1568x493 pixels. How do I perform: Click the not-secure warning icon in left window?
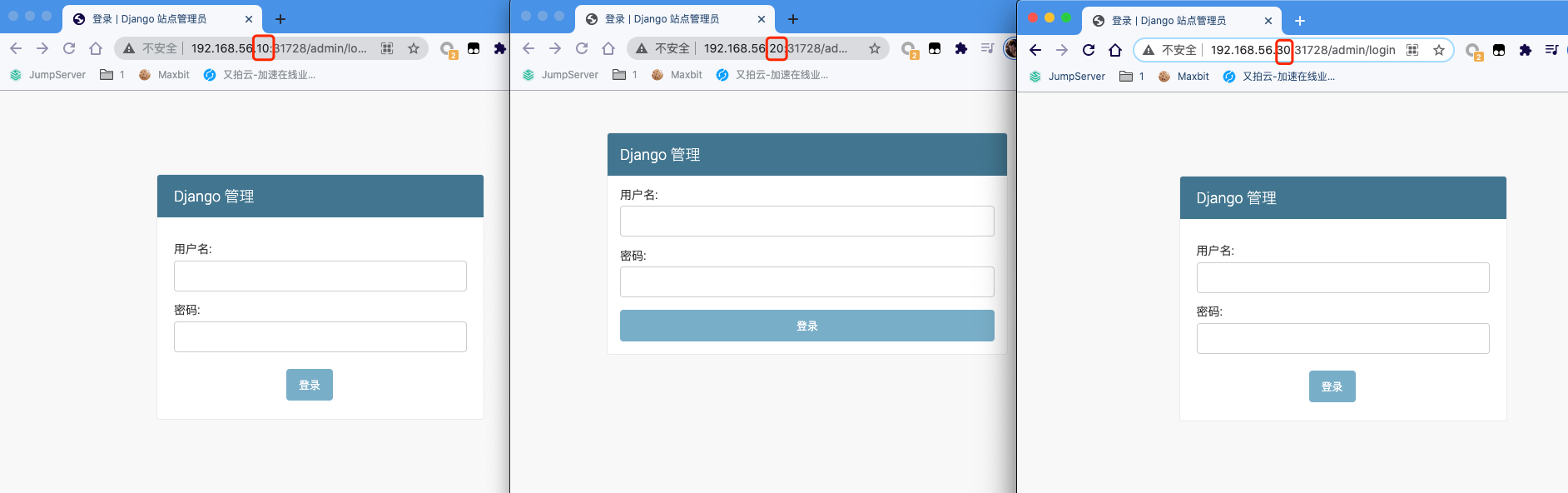129,48
